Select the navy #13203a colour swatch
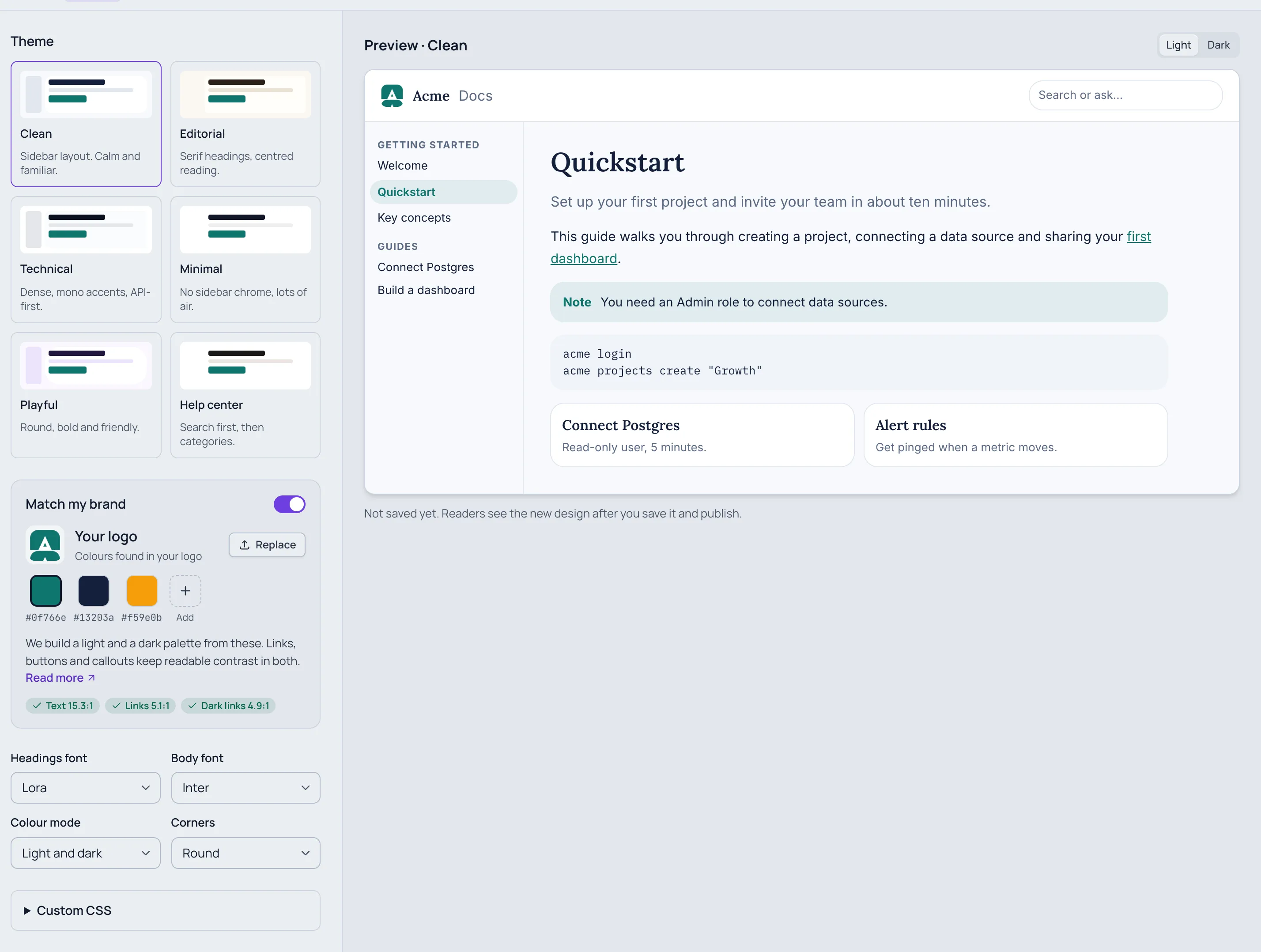The image size is (1261, 952). tap(94, 590)
